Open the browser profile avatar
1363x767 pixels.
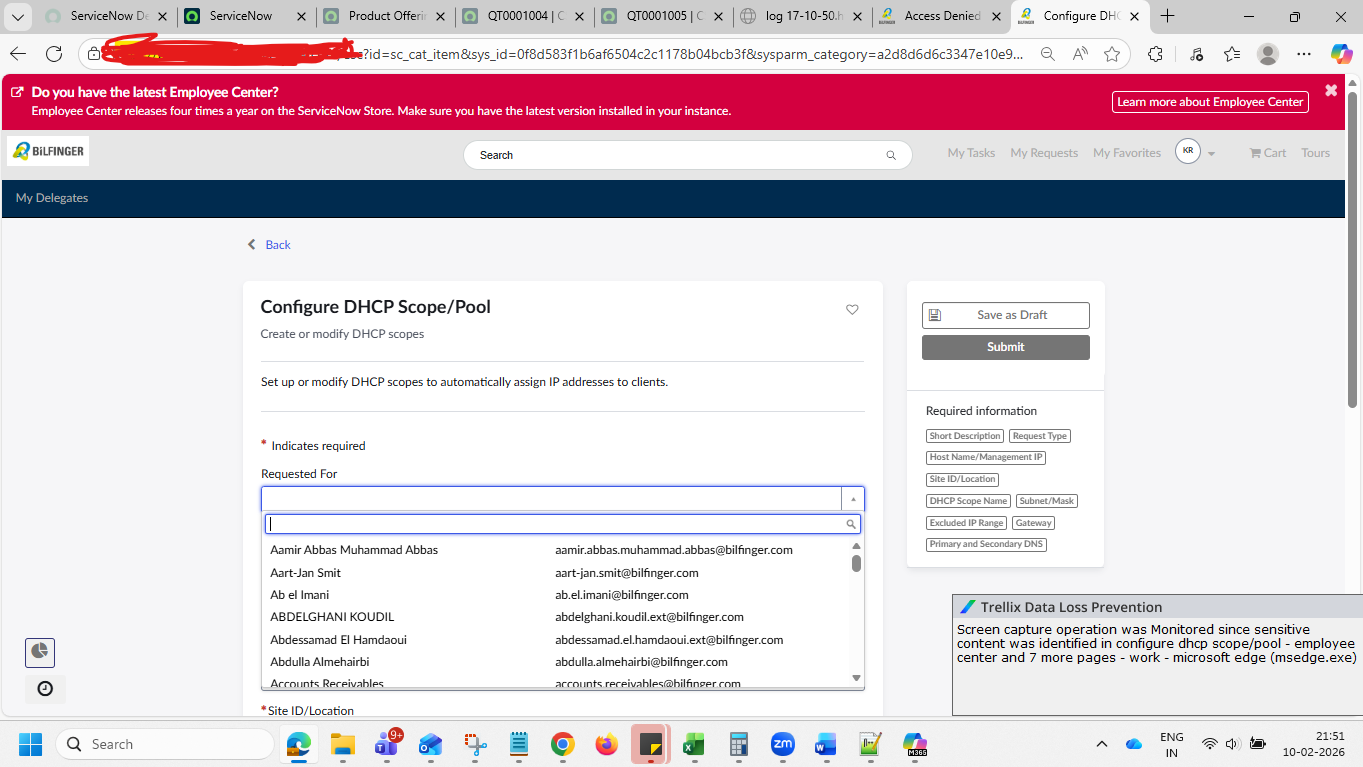pyautogui.click(x=1268, y=54)
